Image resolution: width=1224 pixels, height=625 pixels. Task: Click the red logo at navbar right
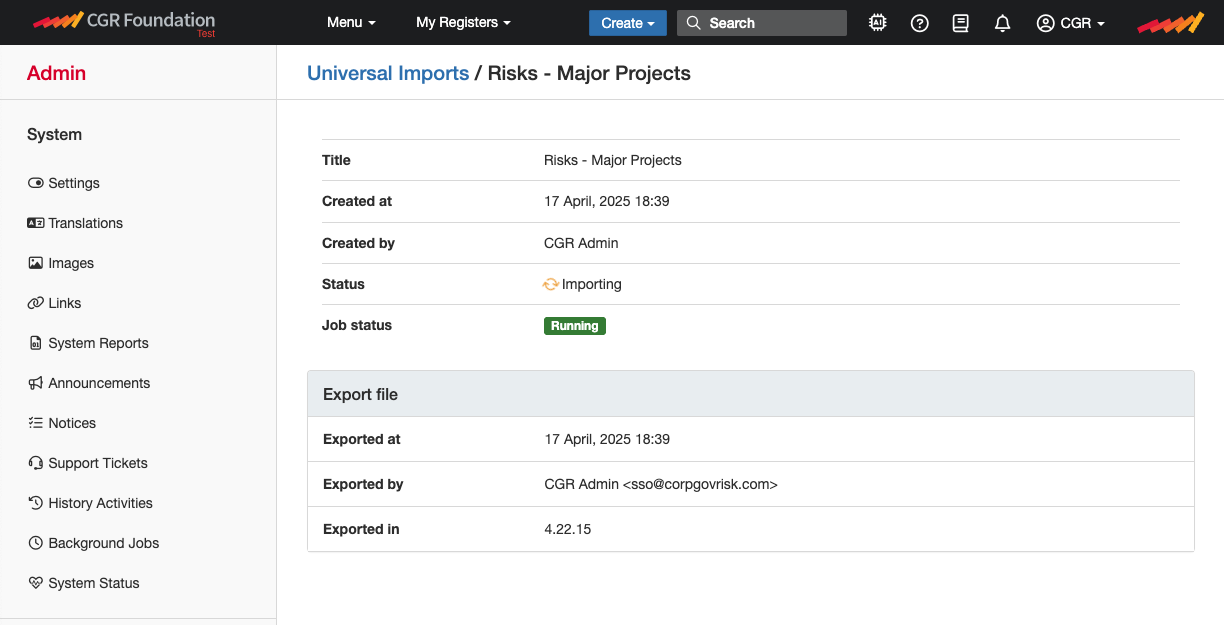1170,23
